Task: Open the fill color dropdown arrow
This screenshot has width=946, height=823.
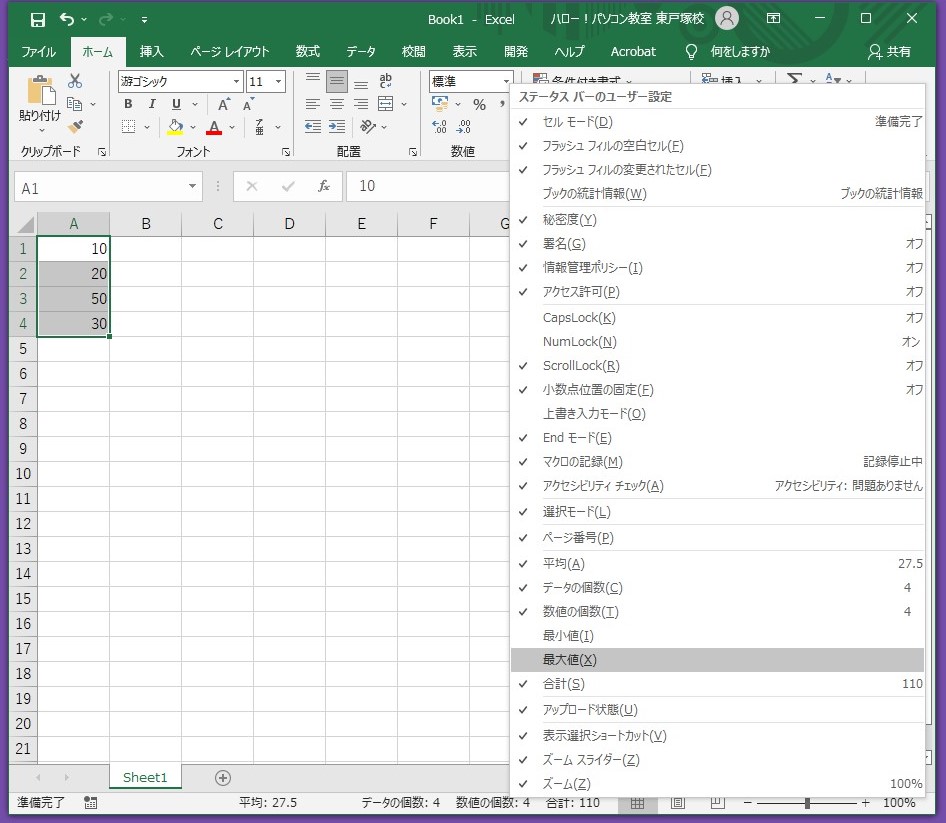Action: [x=193, y=127]
